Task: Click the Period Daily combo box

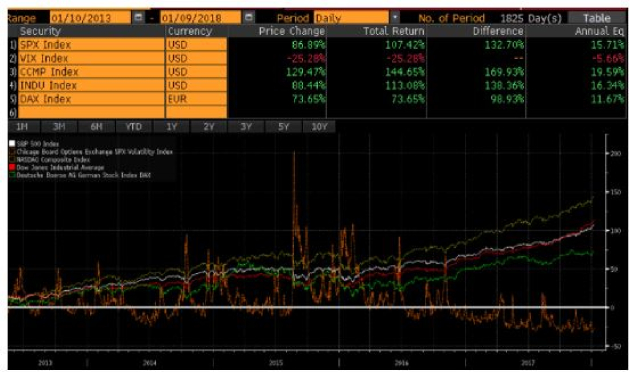Action: point(352,18)
